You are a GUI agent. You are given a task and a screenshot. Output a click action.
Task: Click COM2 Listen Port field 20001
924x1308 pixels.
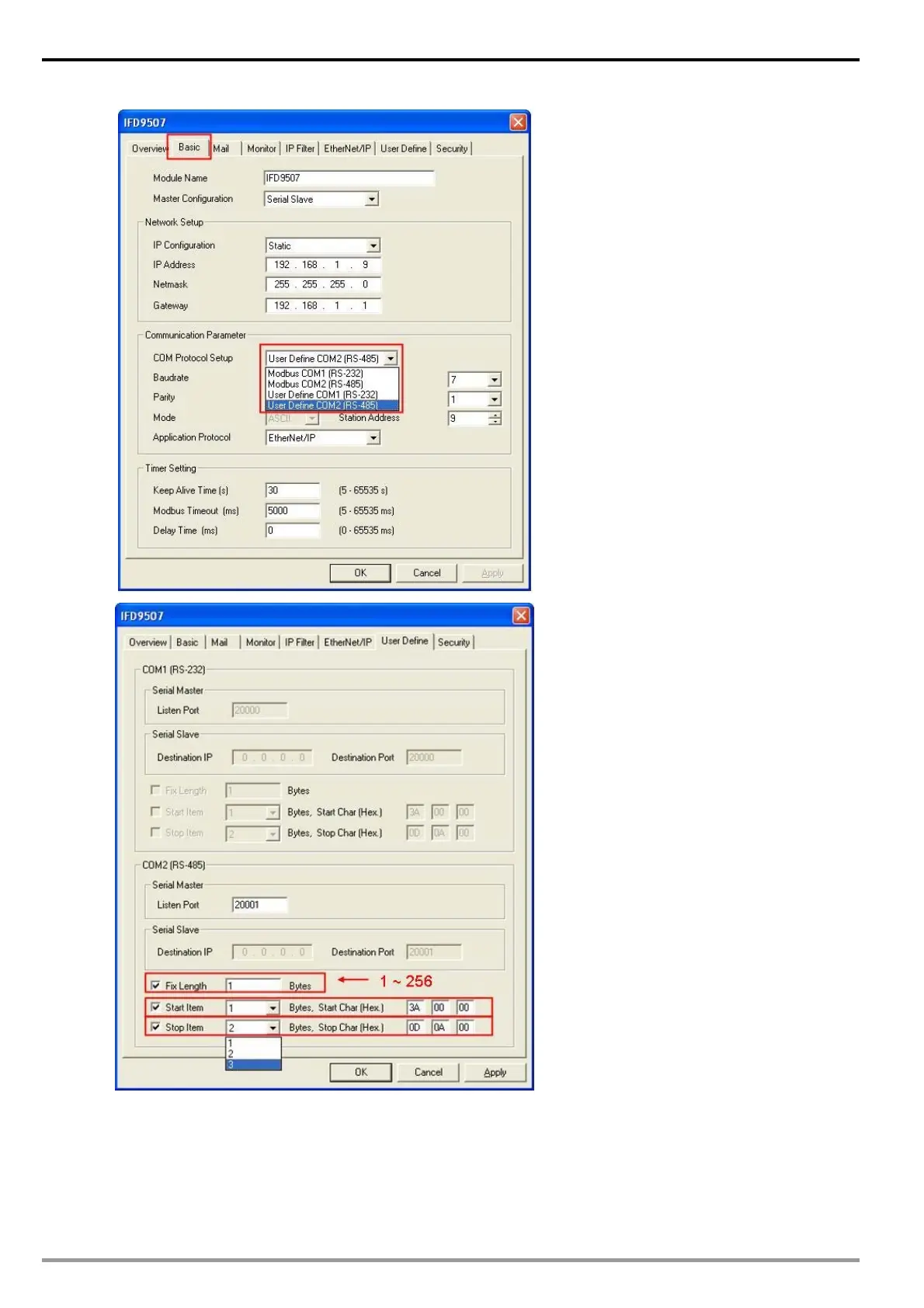click(260, 905)
